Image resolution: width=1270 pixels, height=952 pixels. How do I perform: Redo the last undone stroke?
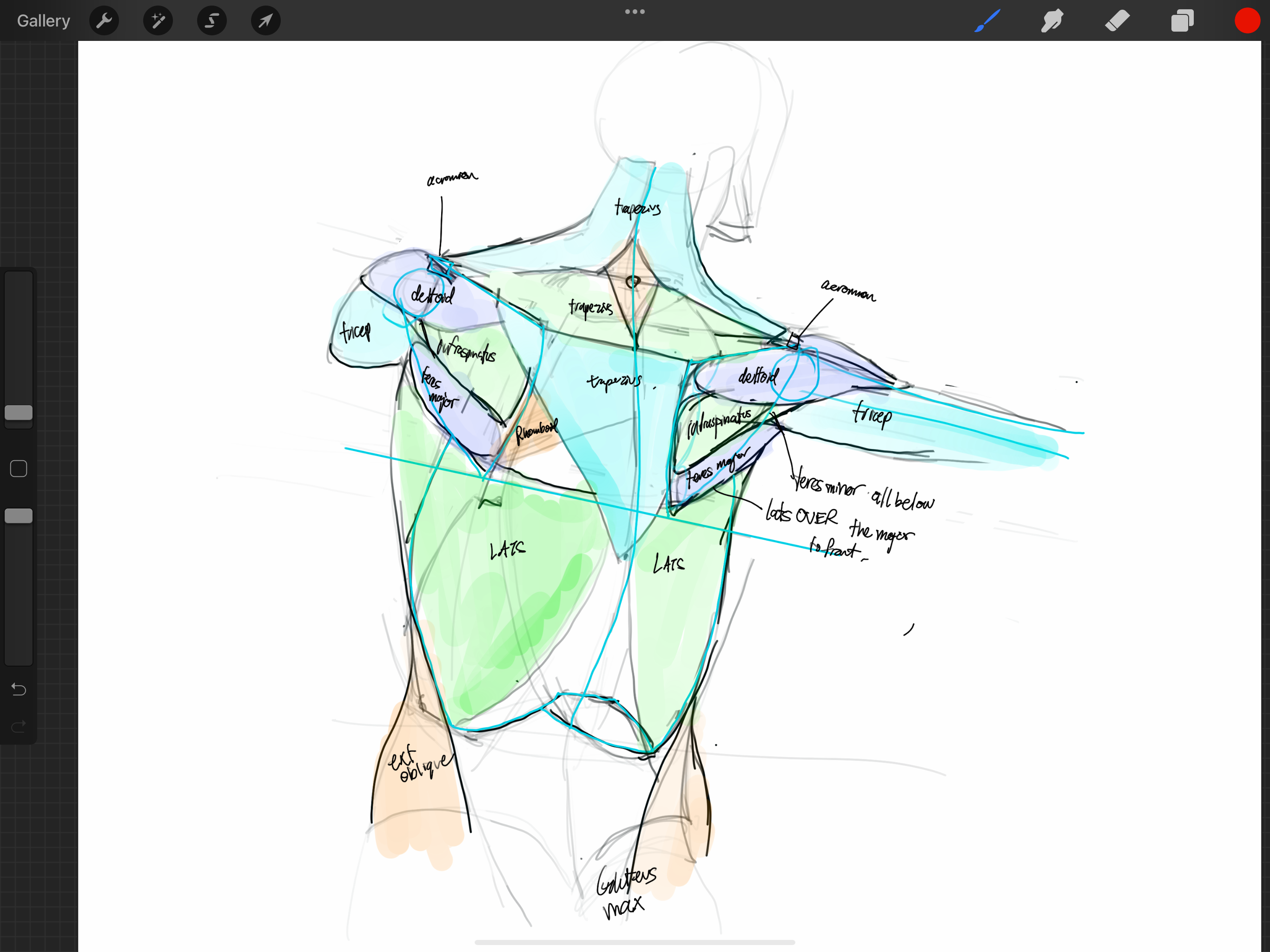pos(19,727)
